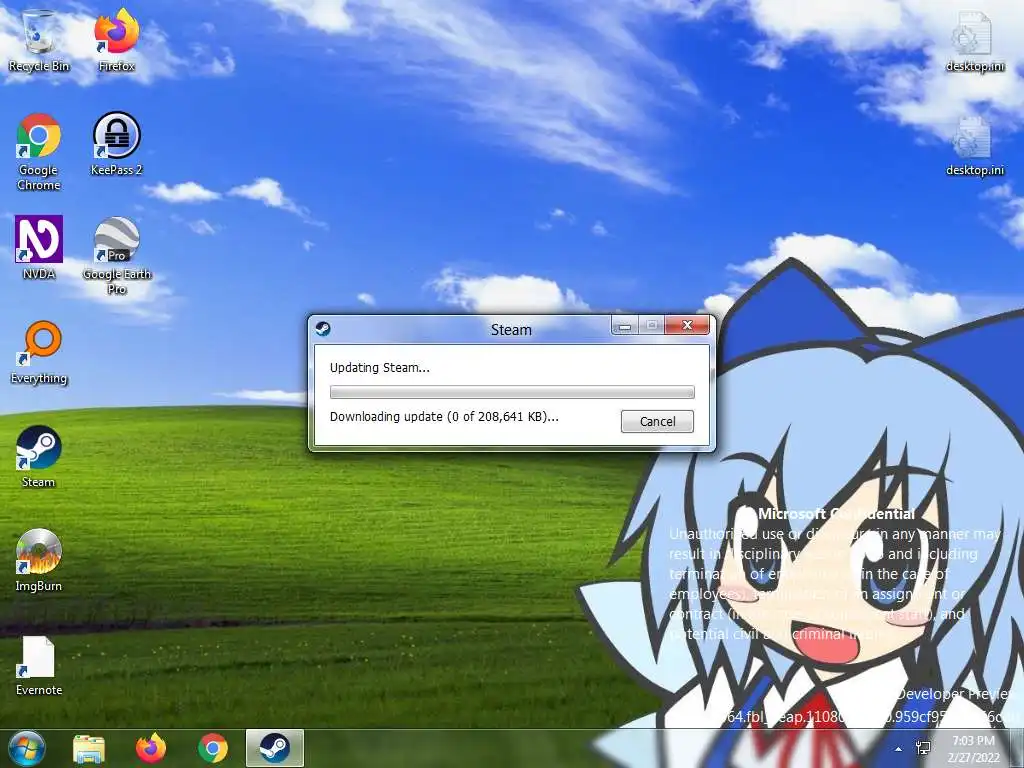Screen dimensions: 1024x768
Task: Select the lower desktop.ini file icon
Action: coord(974,145)
